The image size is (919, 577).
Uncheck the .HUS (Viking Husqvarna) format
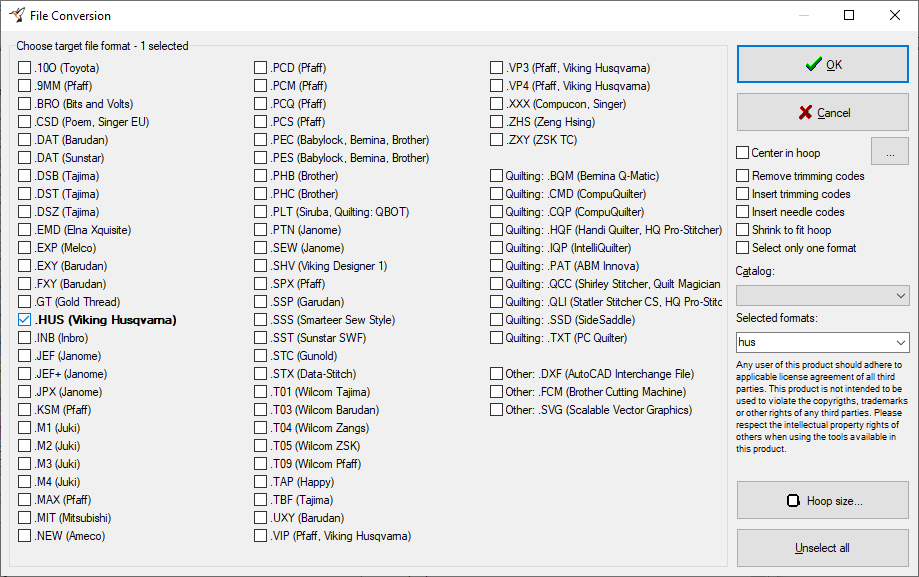[24, 320]
